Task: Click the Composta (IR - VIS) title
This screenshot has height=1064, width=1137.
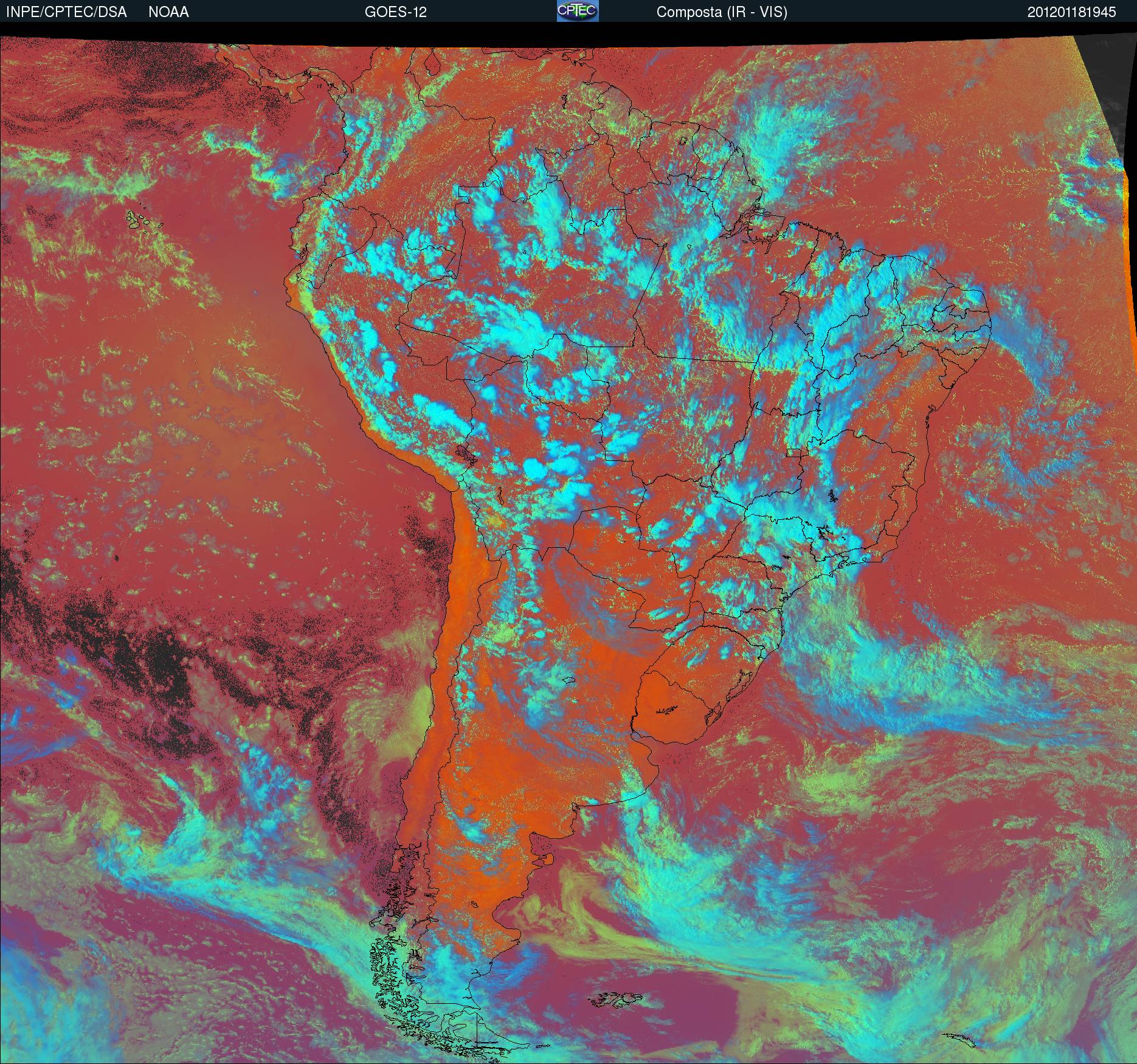Action: point(722,12)
